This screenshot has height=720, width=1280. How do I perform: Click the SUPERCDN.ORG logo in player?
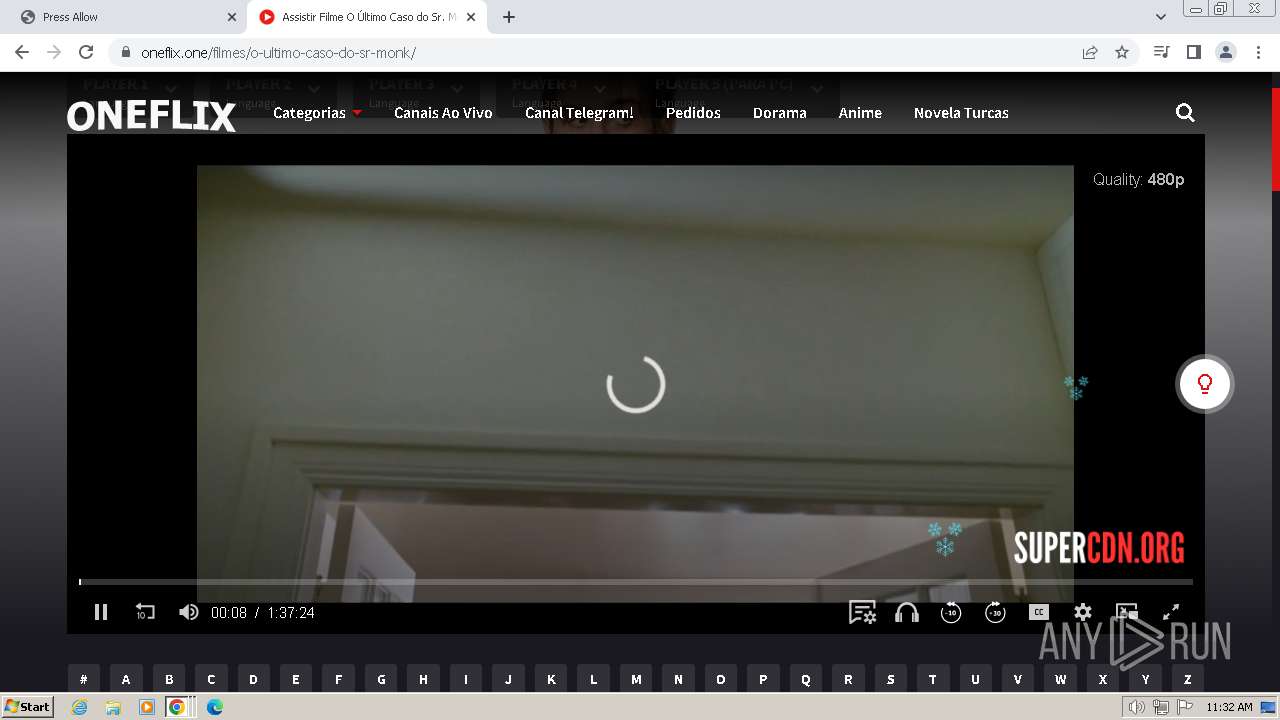tap(1099, 548)
